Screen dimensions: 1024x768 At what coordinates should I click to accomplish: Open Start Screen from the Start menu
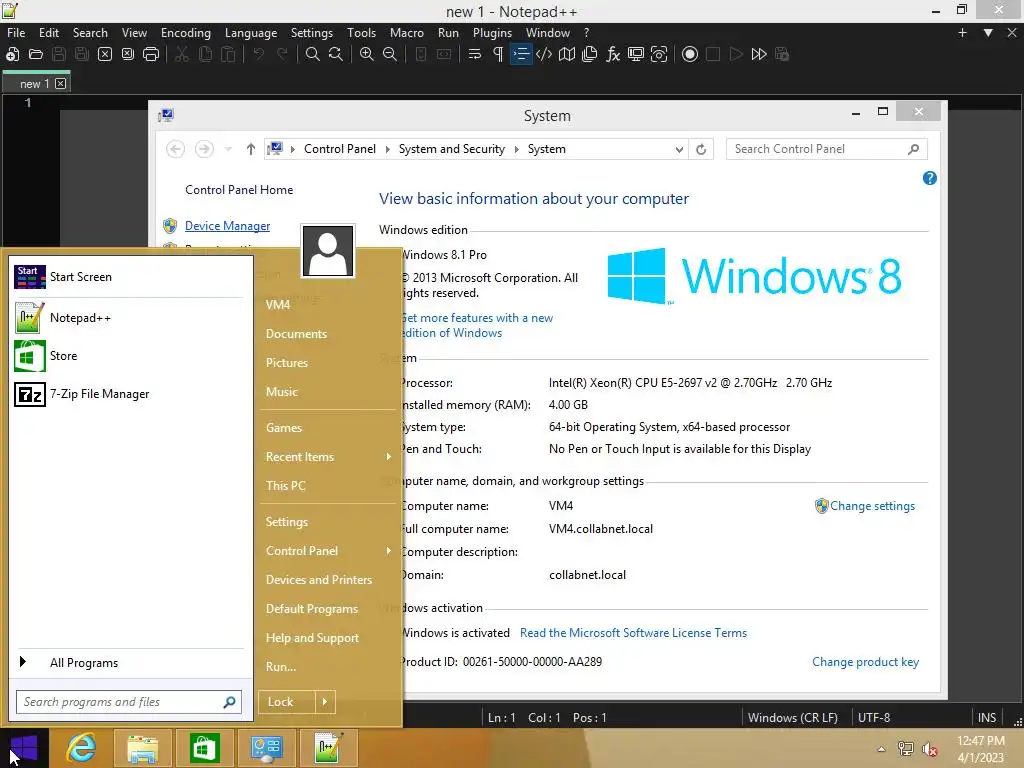[129, 277]
